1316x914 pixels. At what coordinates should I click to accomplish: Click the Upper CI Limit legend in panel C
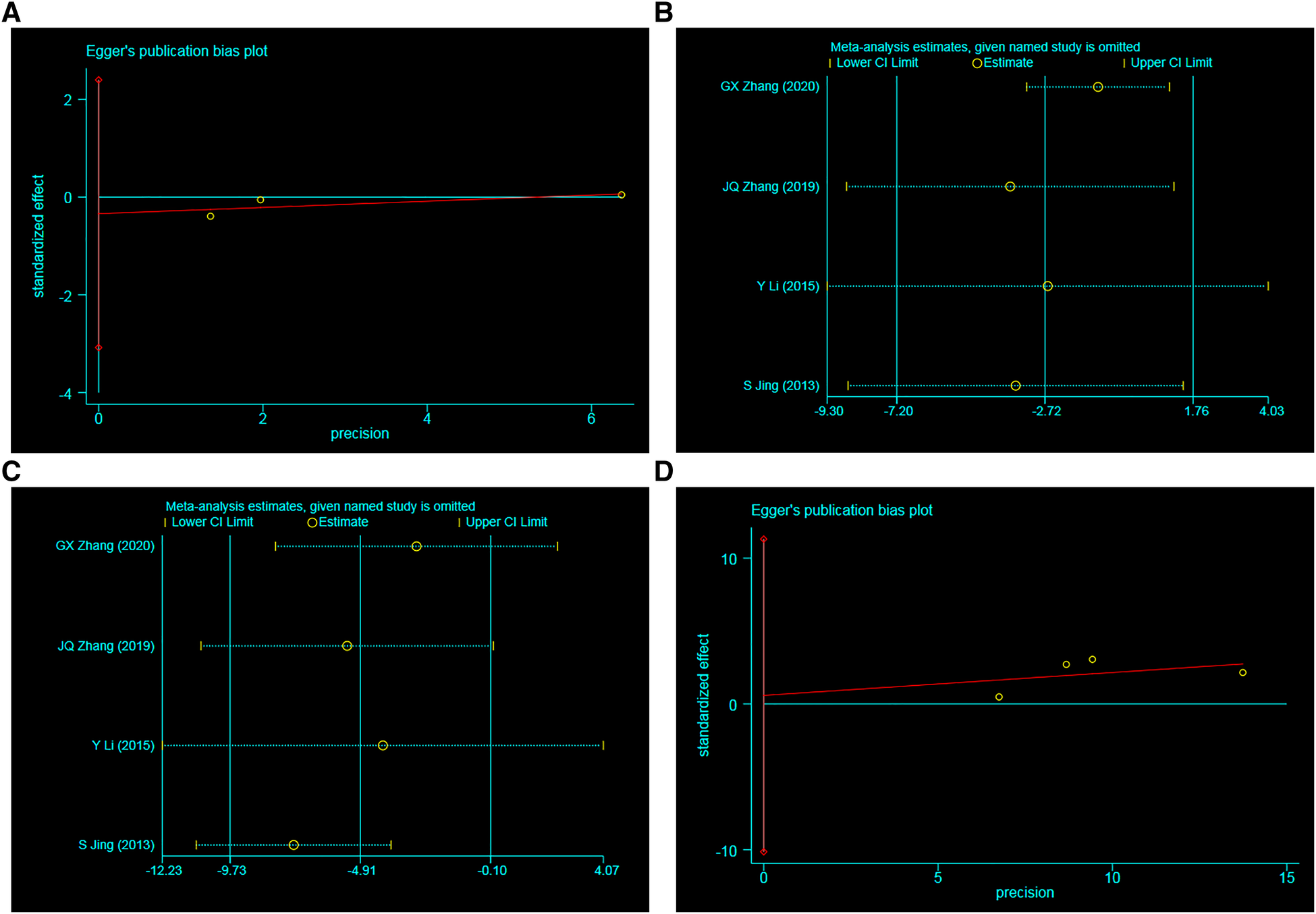pos(505,522)
